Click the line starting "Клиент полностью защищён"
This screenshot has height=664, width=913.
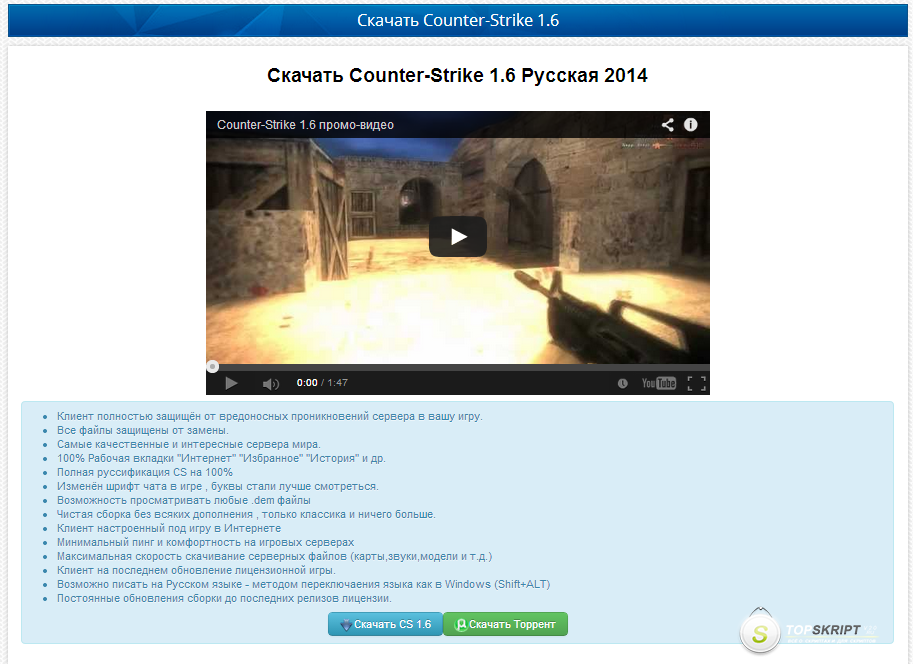click(x=270, y=416)
